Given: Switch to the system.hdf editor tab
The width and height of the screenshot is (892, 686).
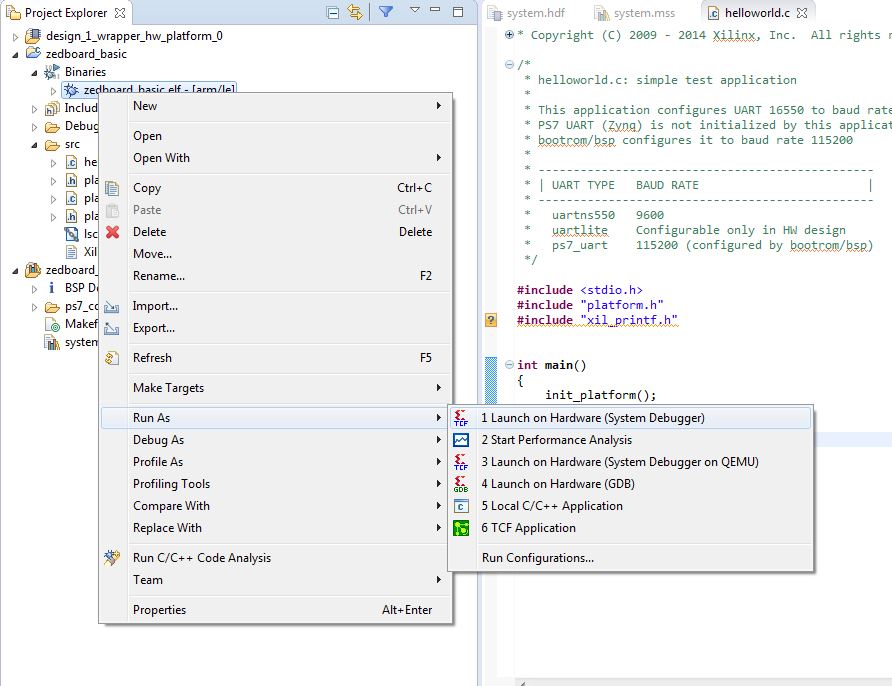Looking at the screenshot, I should tap(527, 13).
